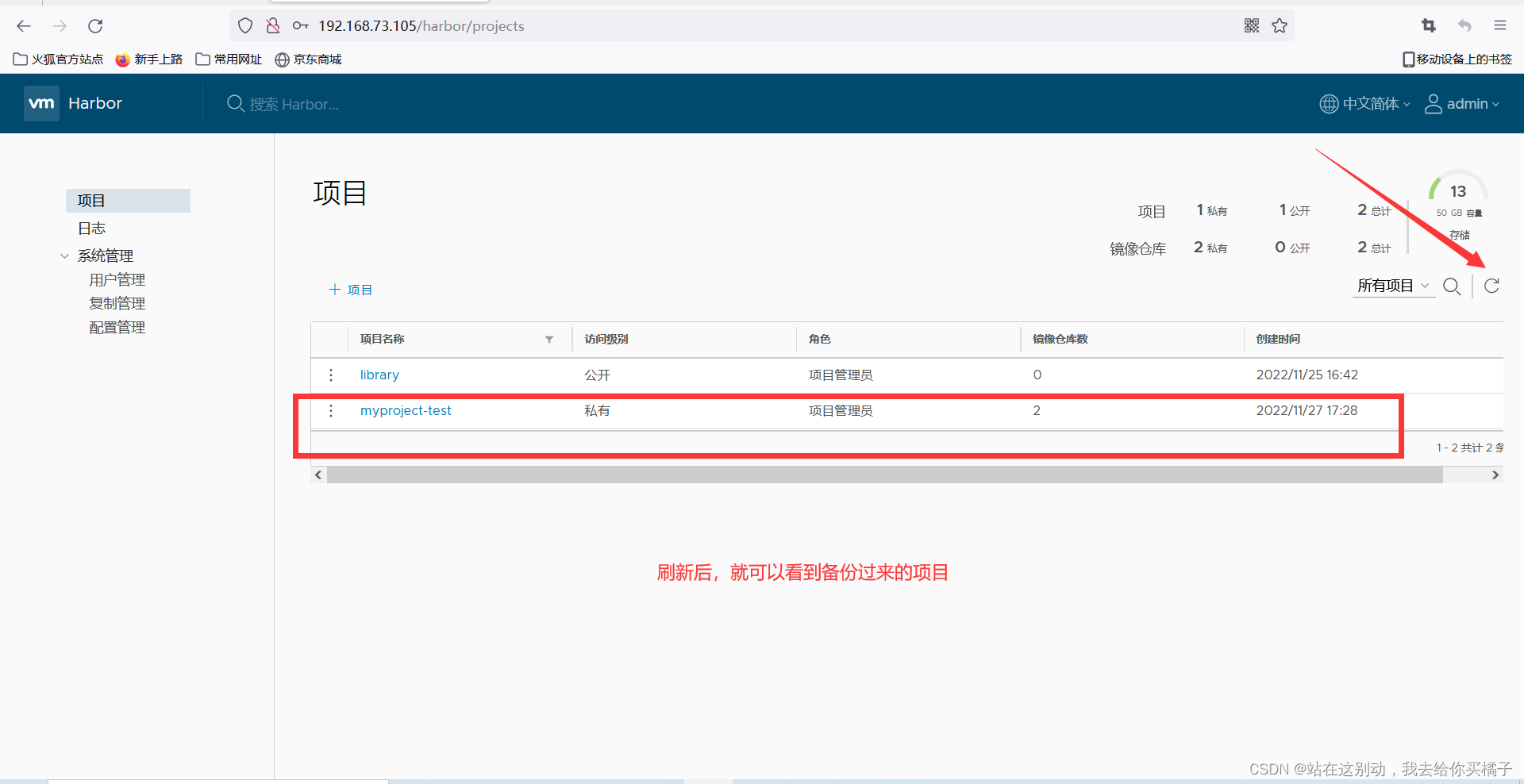Open the admin account dropdown
The width and height of the screenshot is (1524, 784).
coord(1462,104)
